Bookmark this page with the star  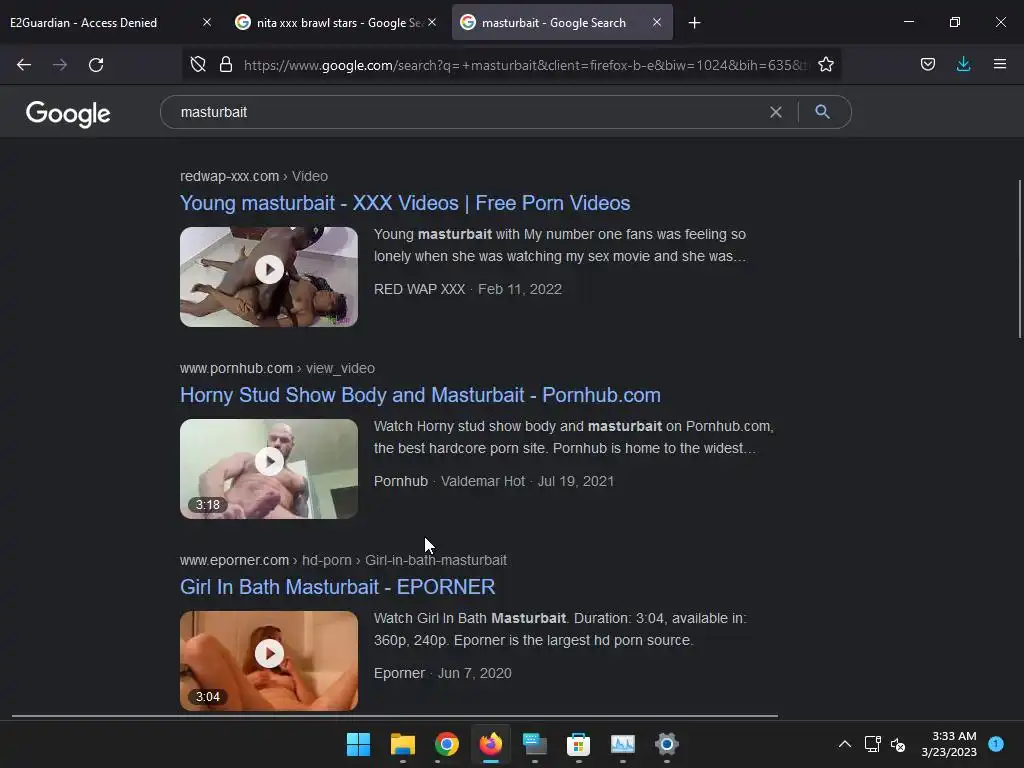(x=826, y=64)
